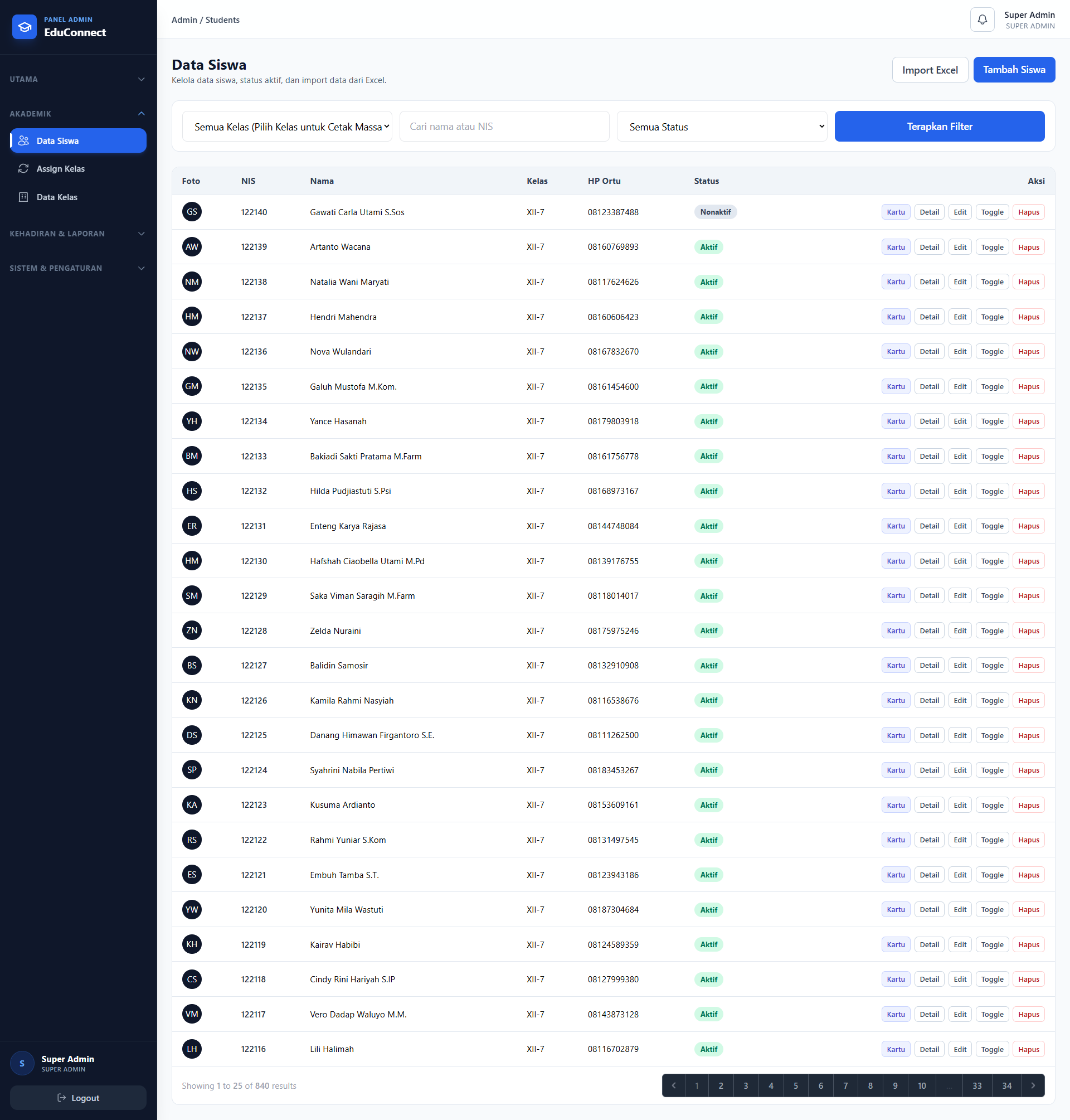The width and height of the screenshot is (1070, 1120).
Task: Expand the UTAMA sidebar section
Action: (x=78, y=79)
